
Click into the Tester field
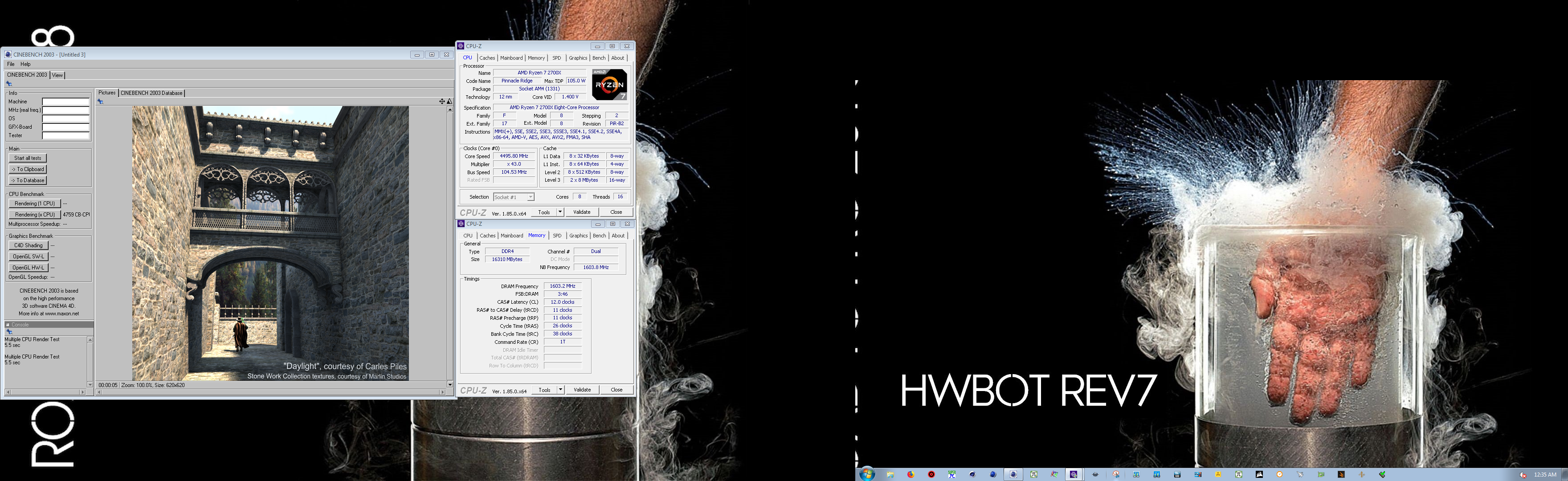pos(66,136)
